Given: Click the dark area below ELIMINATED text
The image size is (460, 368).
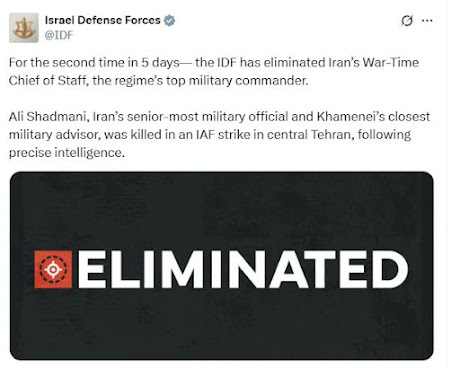Looking at the screenshot, I should click(222, 324).
